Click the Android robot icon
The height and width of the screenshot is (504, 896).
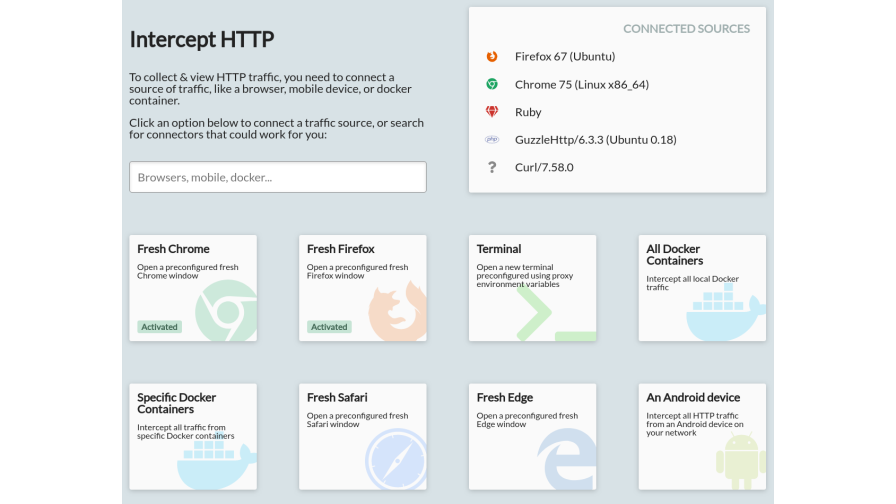(x=740, y=461)
